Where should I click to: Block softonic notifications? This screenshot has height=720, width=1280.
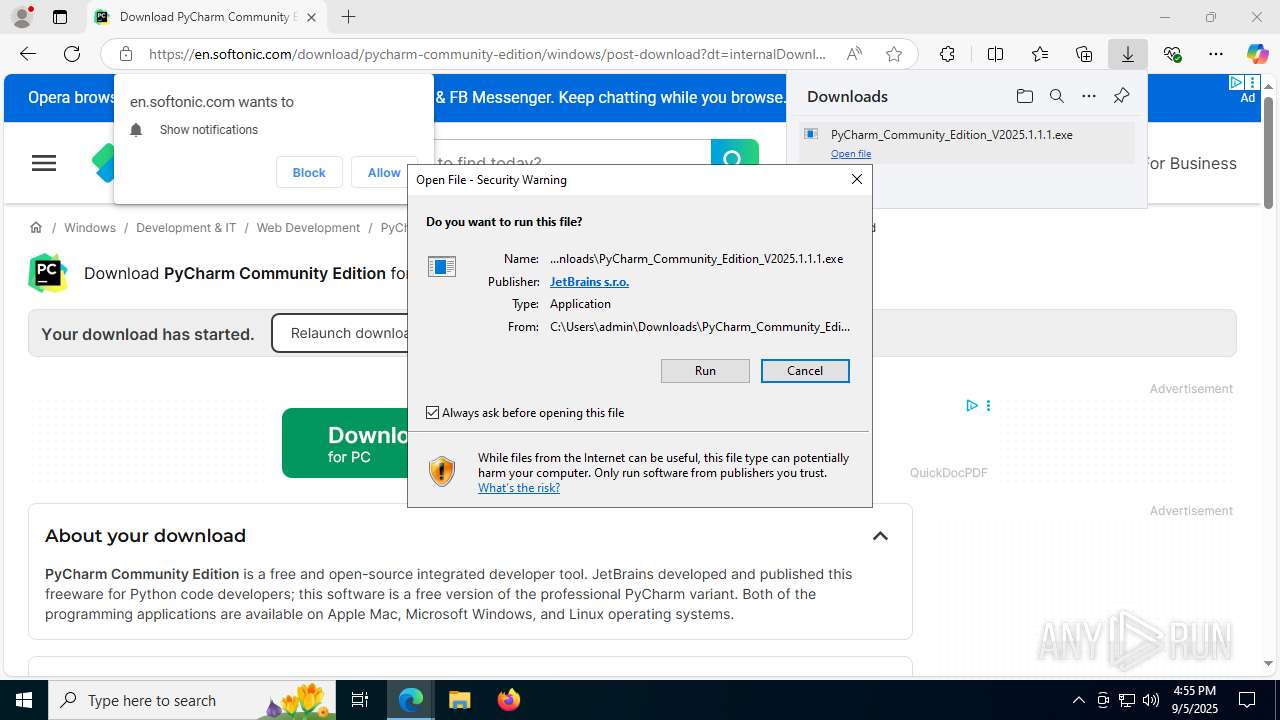click(x=309, y=172)
